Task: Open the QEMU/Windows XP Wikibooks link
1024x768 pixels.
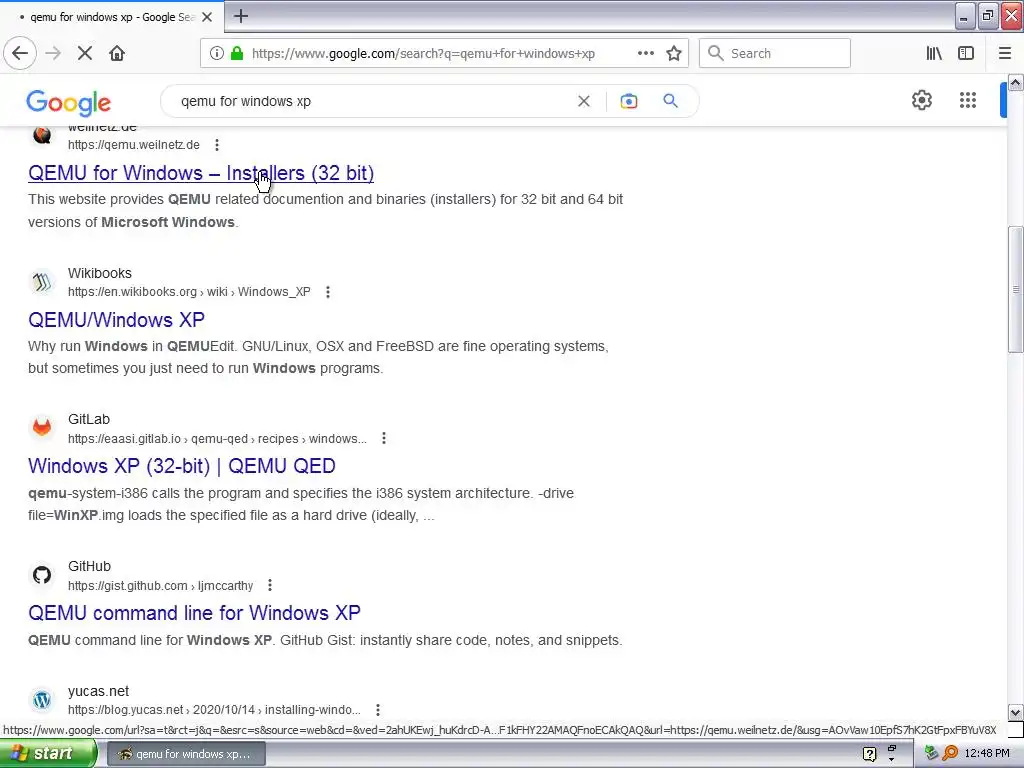Action: tap(116, 320)
